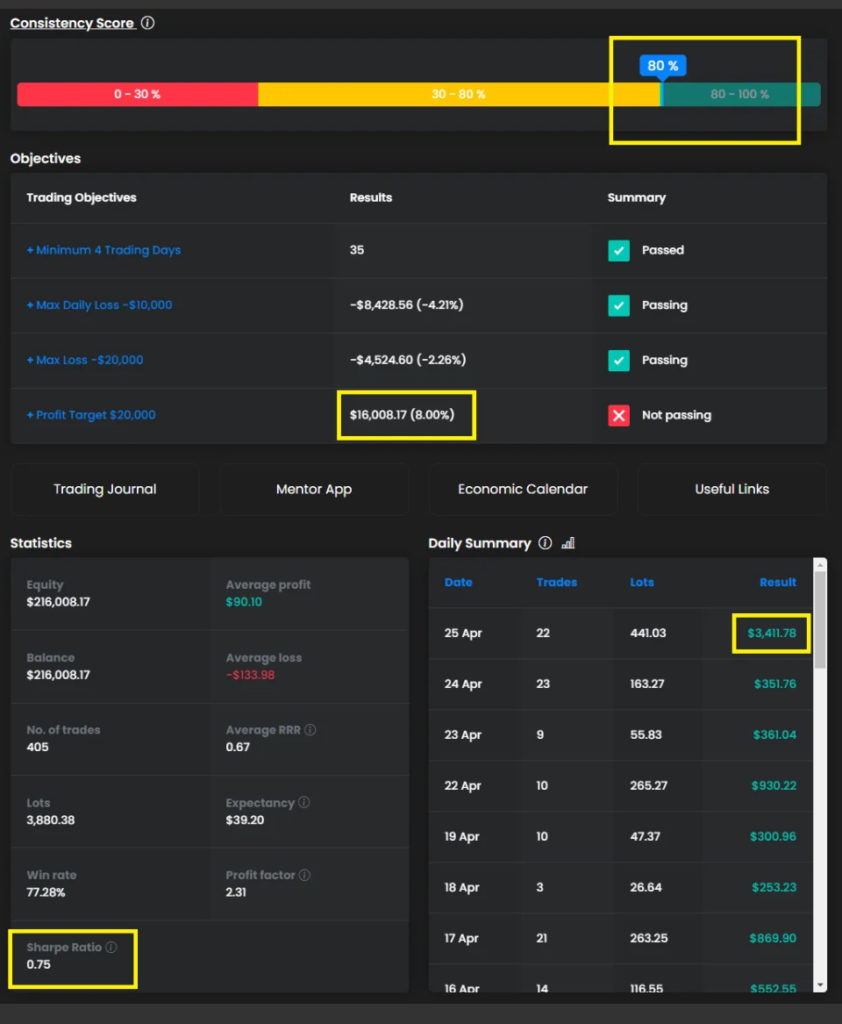
Task: Expand the Max Daily Loss -$10,000 objective
Action: 99,305
